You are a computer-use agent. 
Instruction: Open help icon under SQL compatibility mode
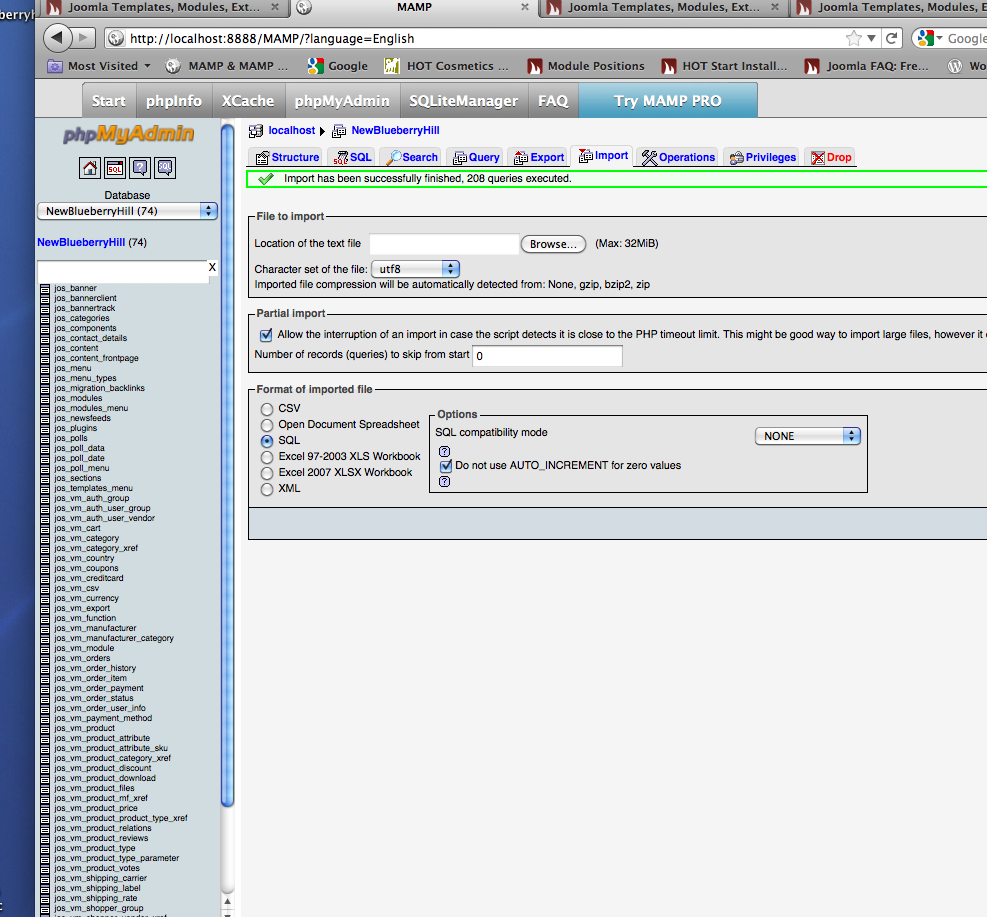(x=444, y=451)
